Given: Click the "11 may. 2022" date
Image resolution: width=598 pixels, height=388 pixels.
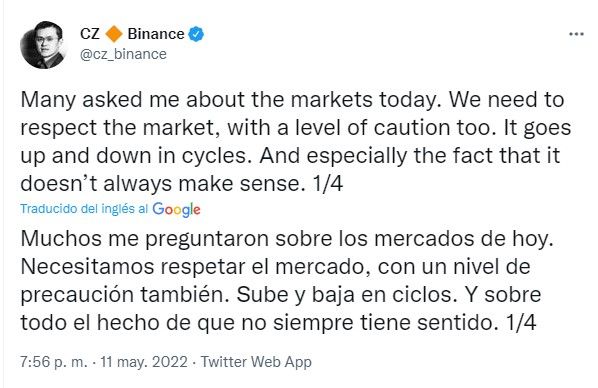Looking at the screenshot, I should [x=144, y=362].
